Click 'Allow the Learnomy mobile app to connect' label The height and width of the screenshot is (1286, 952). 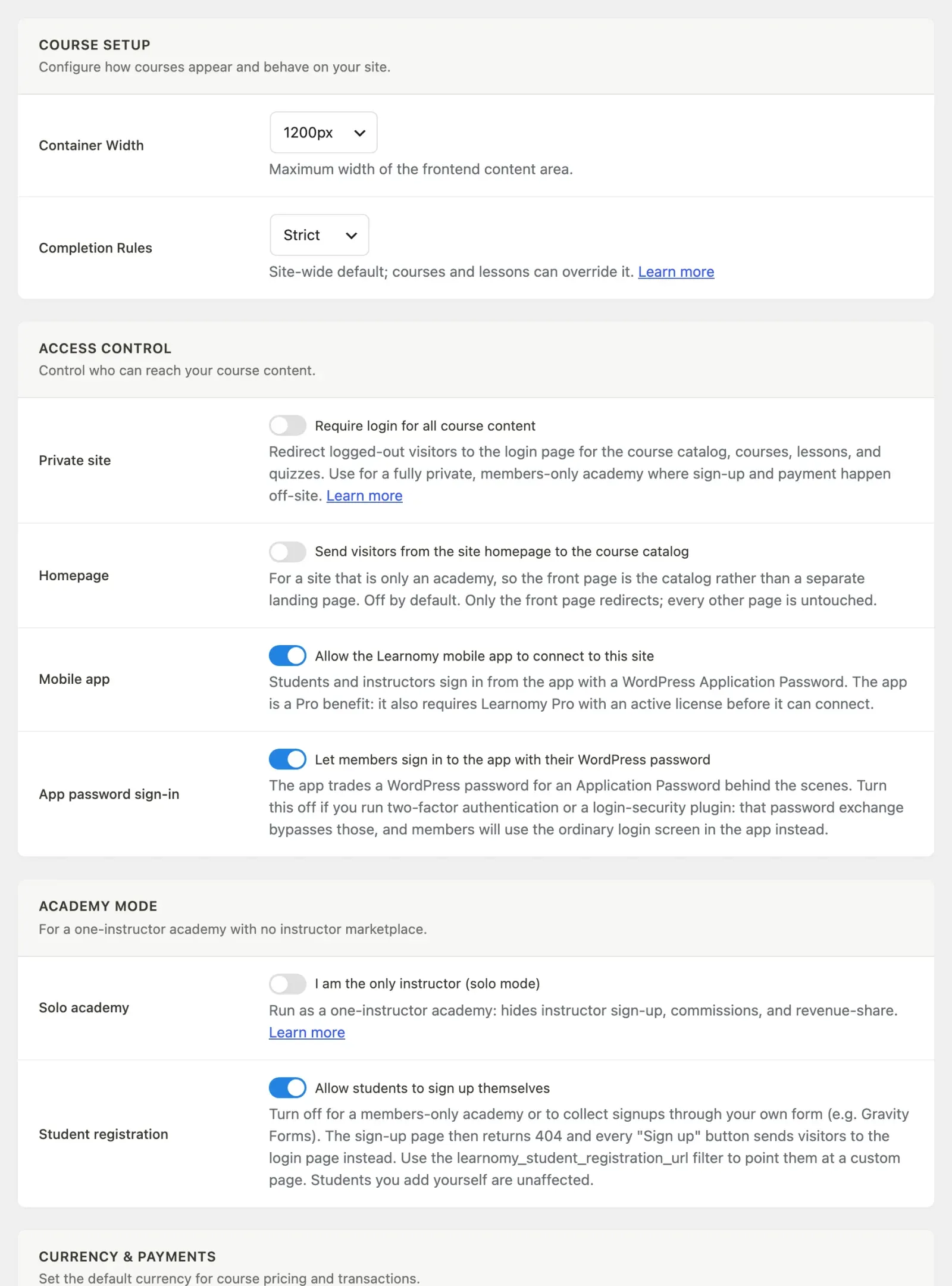point(484,656)
